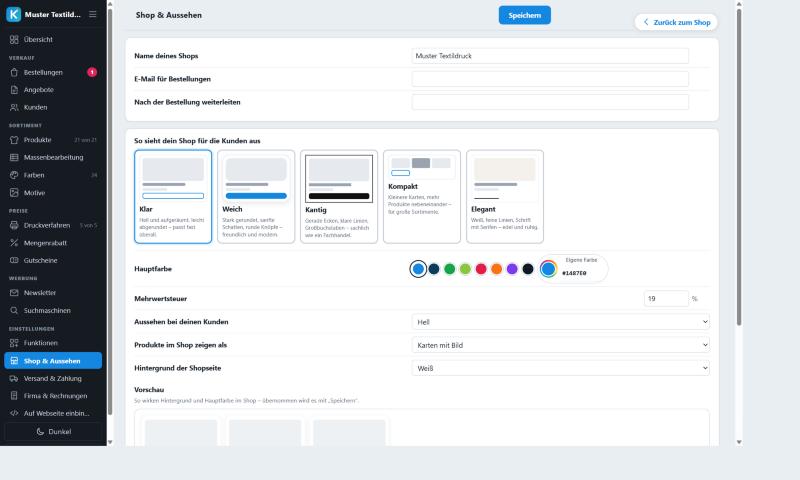
Task: Pick the black Hauptfarbe swatch
Action: point(528,269)
